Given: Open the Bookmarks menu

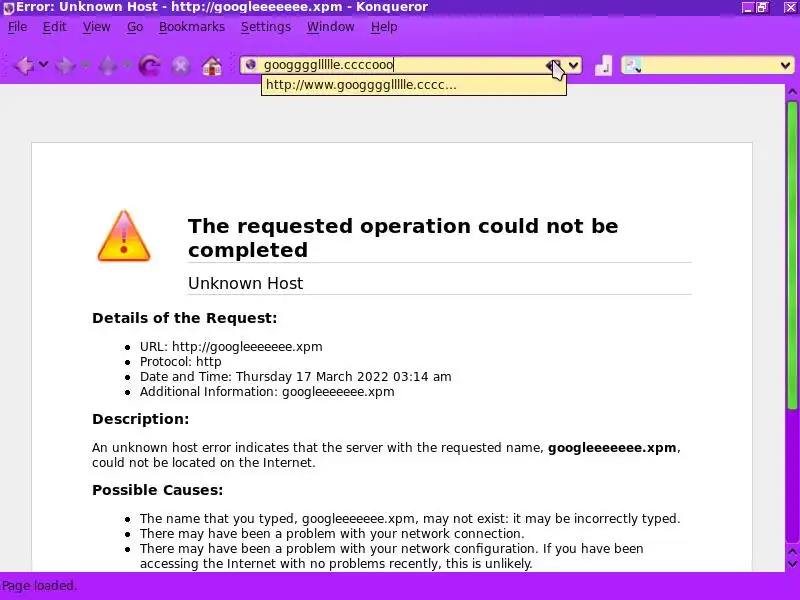Looking at the screenshot, I should pyautogui.click(x=192, y=27).
